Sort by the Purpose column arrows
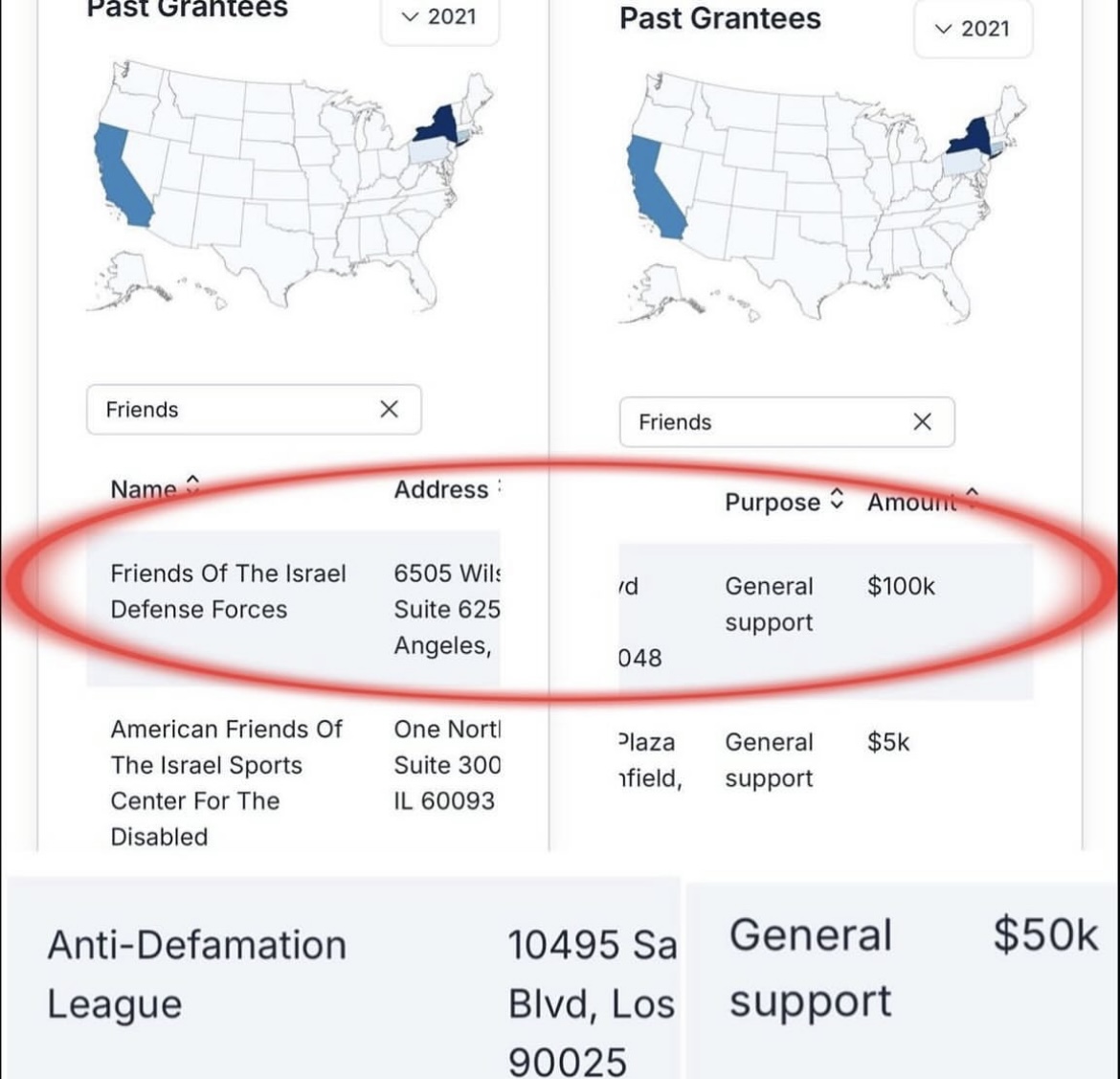This screenshot has height=1079, width=1120. (838, 500)
